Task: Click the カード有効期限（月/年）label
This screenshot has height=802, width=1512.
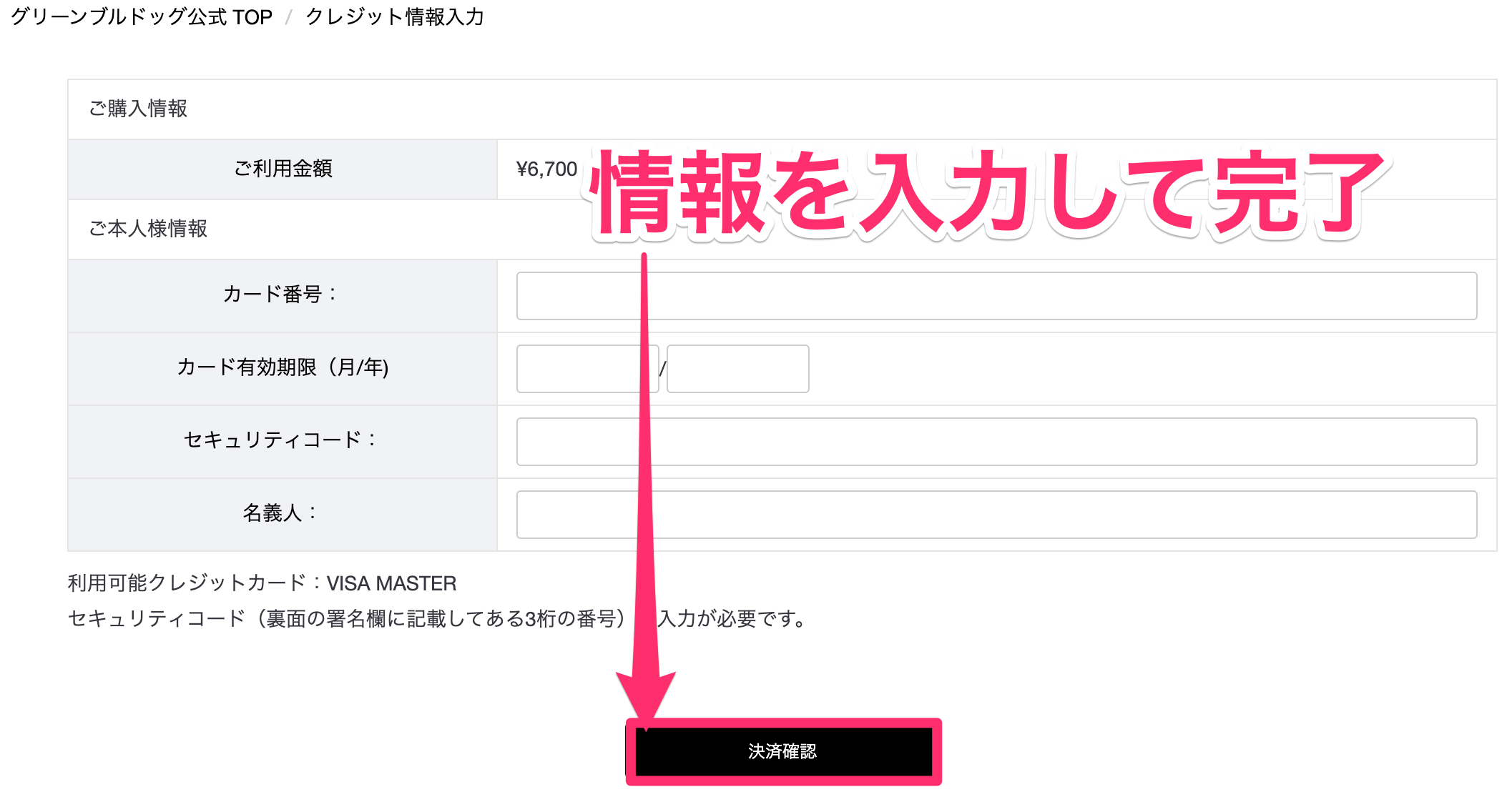Action: point(282,369)
